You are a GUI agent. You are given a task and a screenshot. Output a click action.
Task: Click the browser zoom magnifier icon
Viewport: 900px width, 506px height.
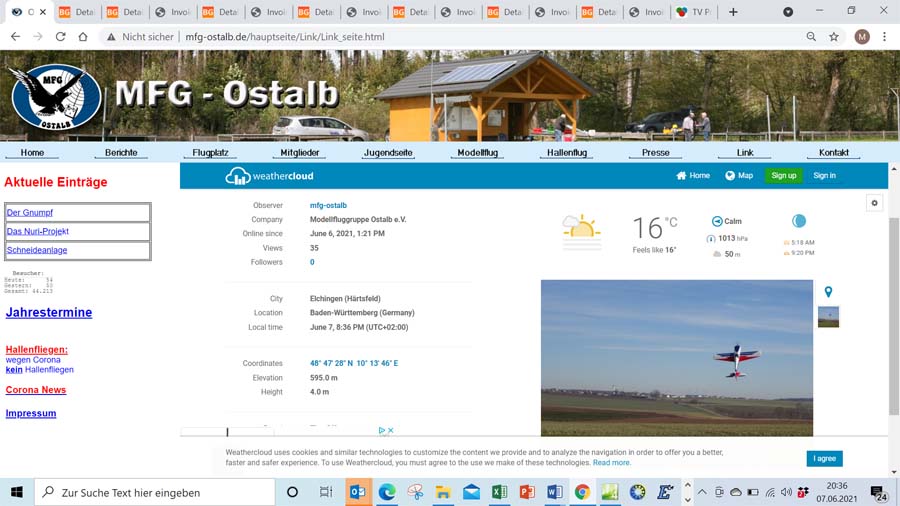click(810, 37)
